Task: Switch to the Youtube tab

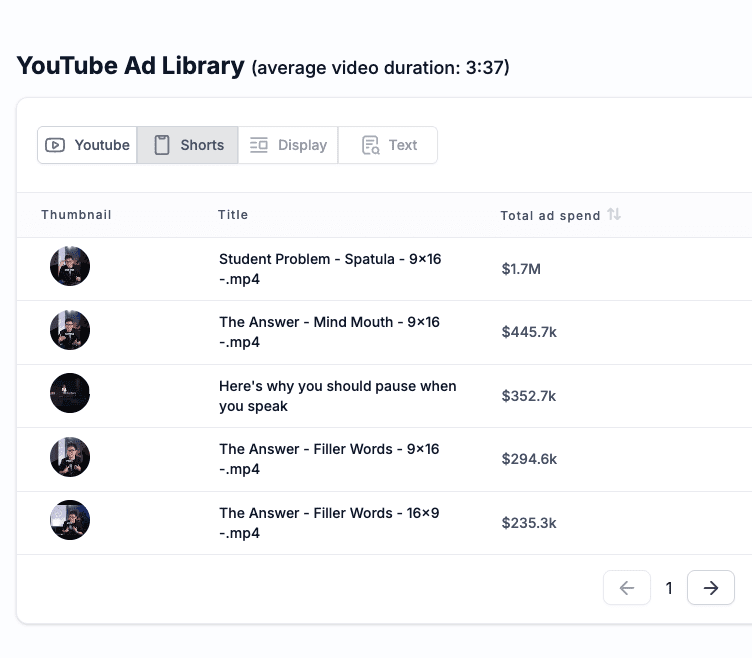Action: point(87,145)
